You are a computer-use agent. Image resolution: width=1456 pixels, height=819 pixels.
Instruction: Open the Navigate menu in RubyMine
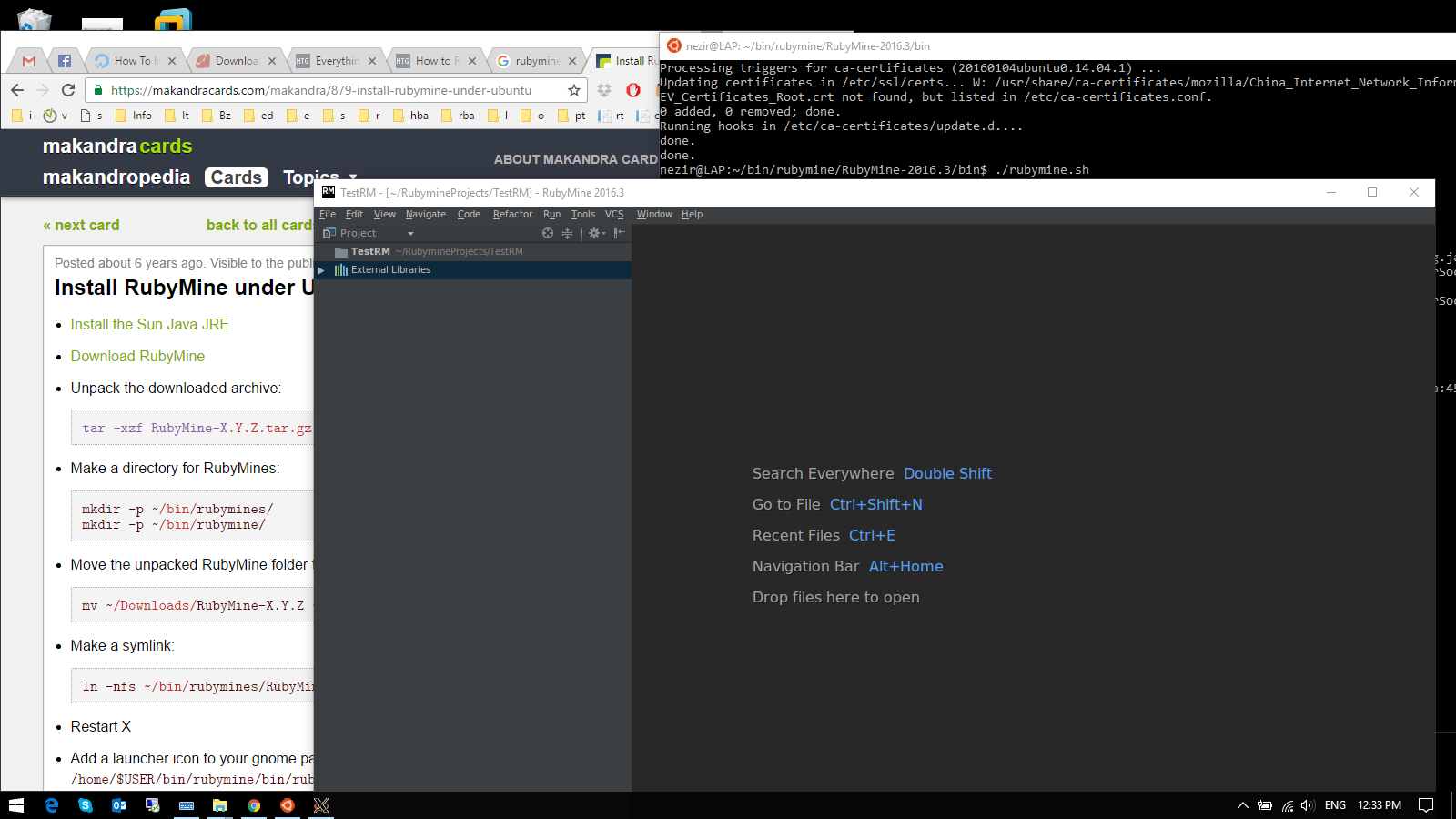pyautogui.click(x=426, y=215)
